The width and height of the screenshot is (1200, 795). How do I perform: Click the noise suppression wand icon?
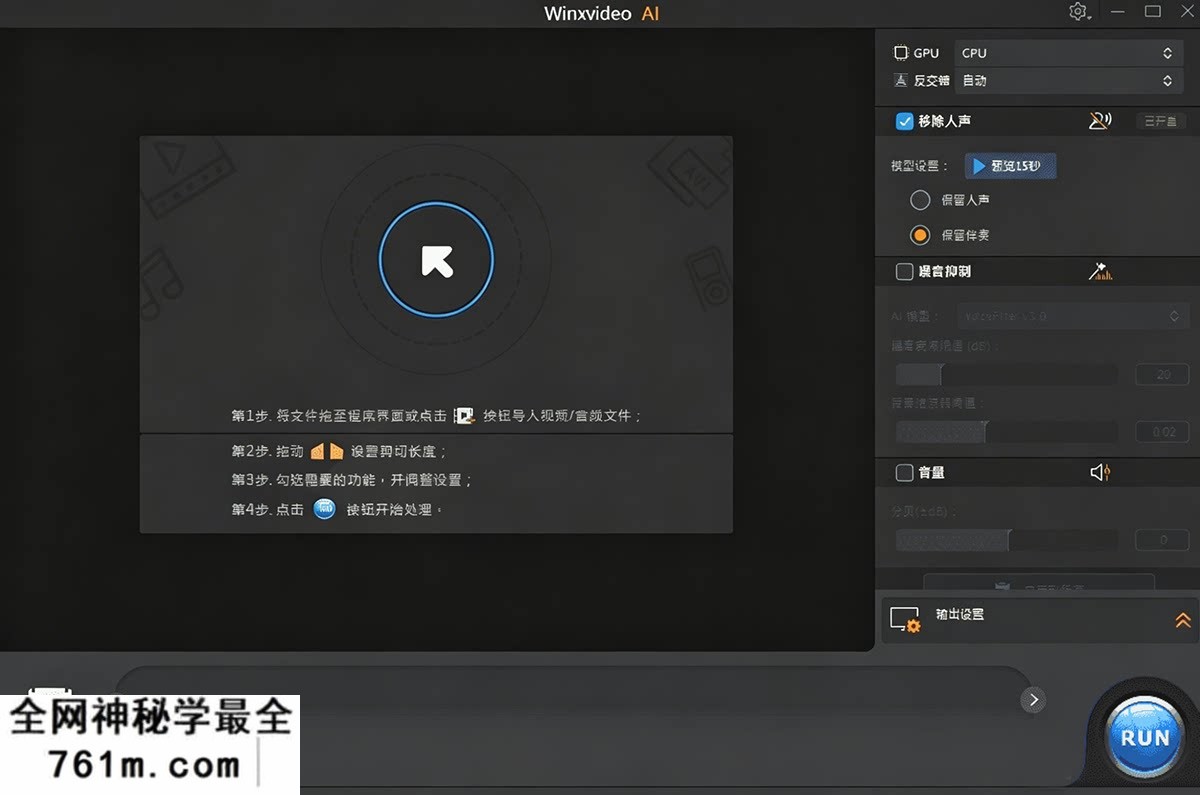1100,271
